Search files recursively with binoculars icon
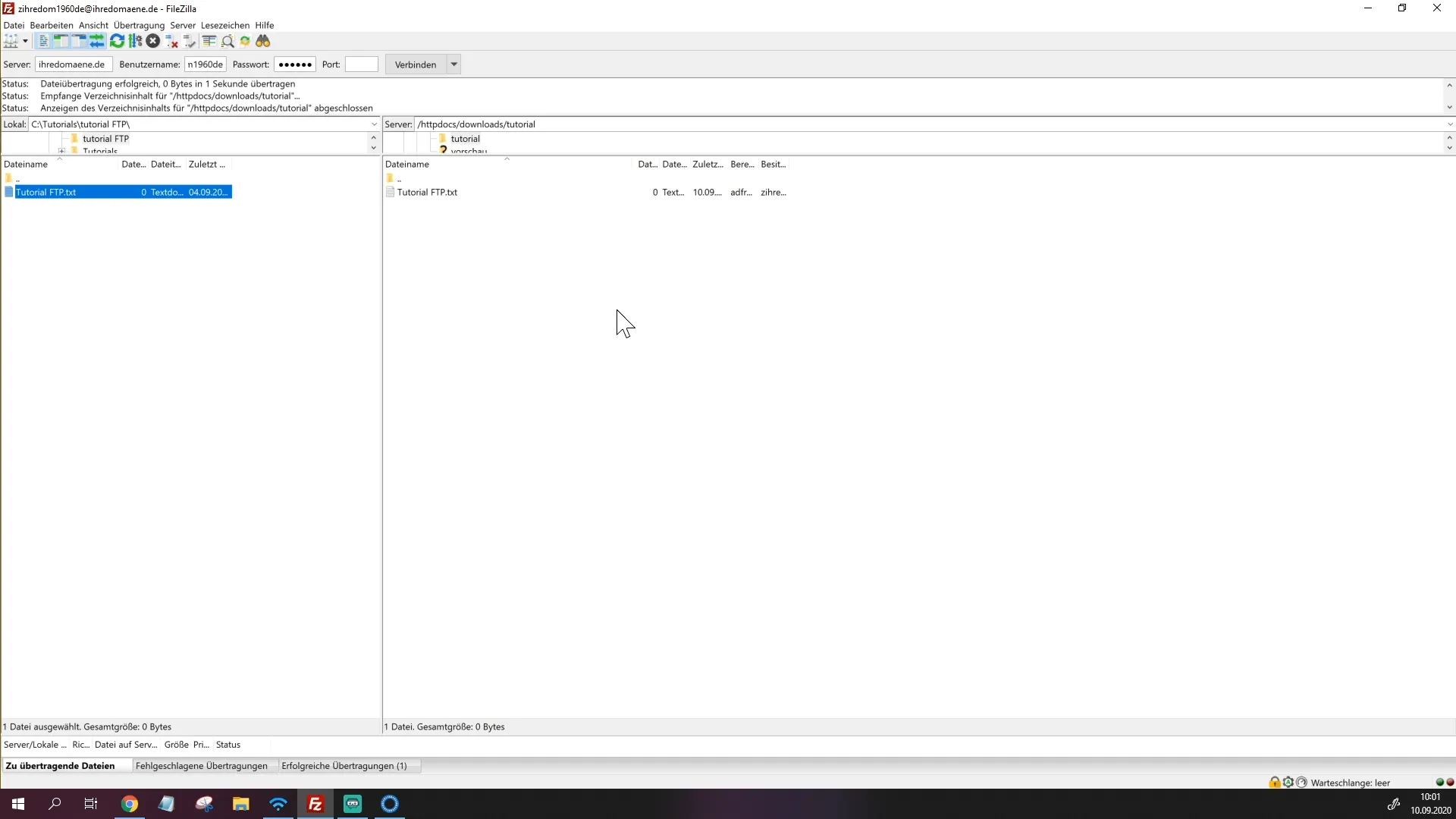Image resolution: width=1456 pixels, height=819 pixels. [263, 41]
